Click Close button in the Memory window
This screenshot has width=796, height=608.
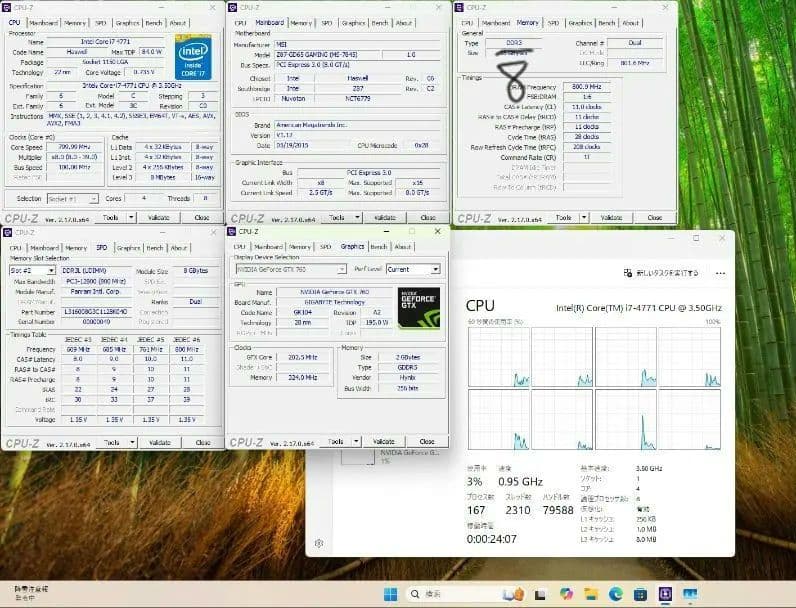(x=655, y=218)
